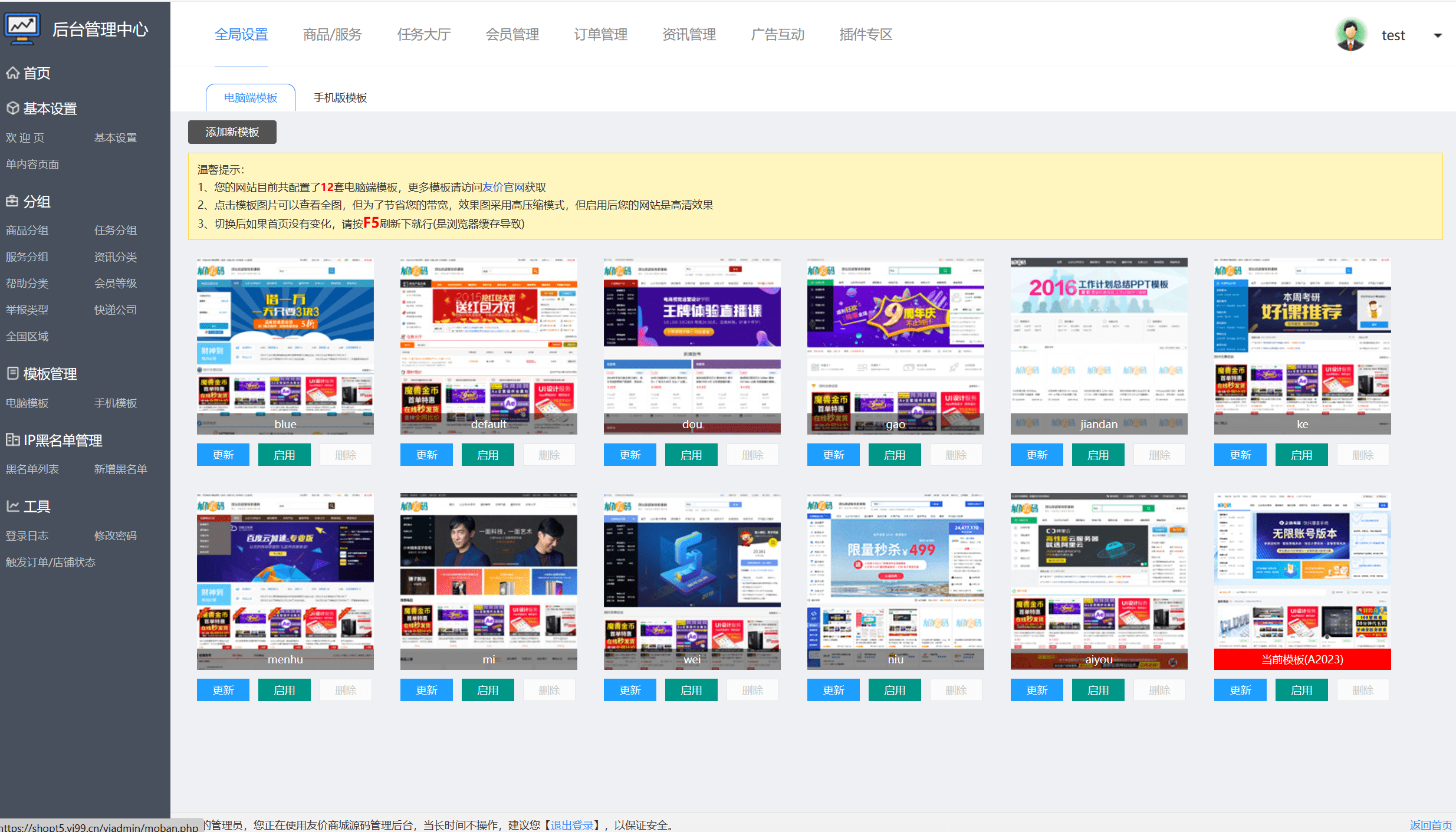Image resolution: width=1456 pixels, height=832 pixels.
Task: Click the cube icon next to 基本设置
Action: click(x=12, y=108)
